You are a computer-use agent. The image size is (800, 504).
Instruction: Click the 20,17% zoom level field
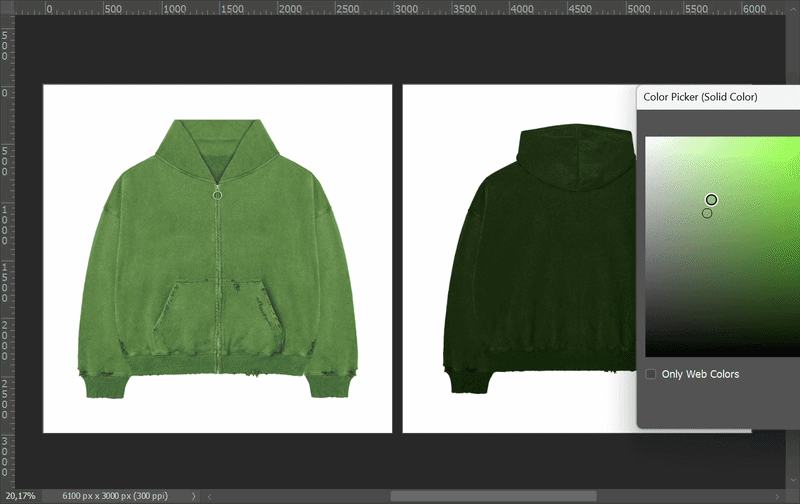(x=20, y=496)
